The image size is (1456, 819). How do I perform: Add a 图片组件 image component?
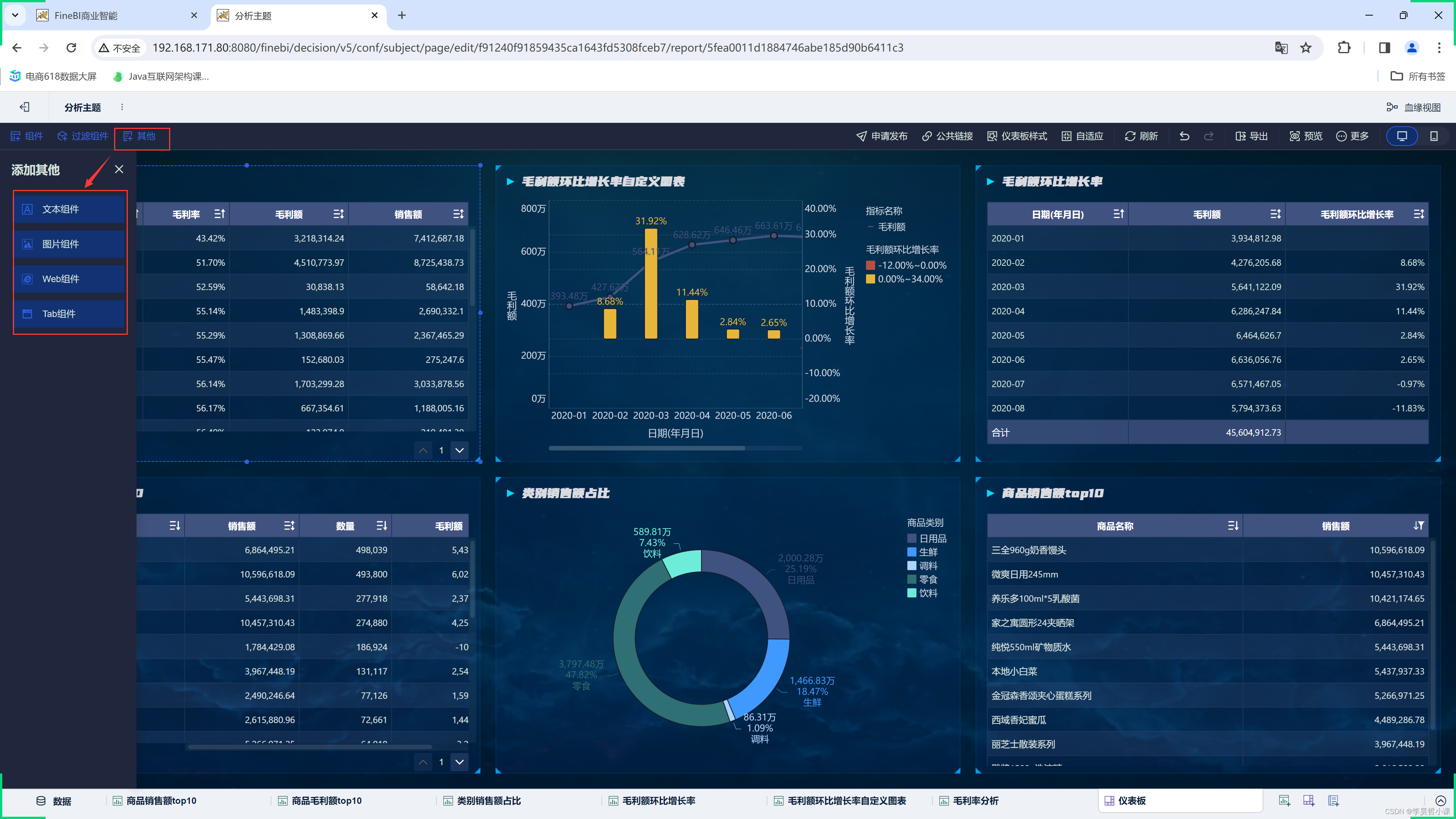[x=69, y=244]
